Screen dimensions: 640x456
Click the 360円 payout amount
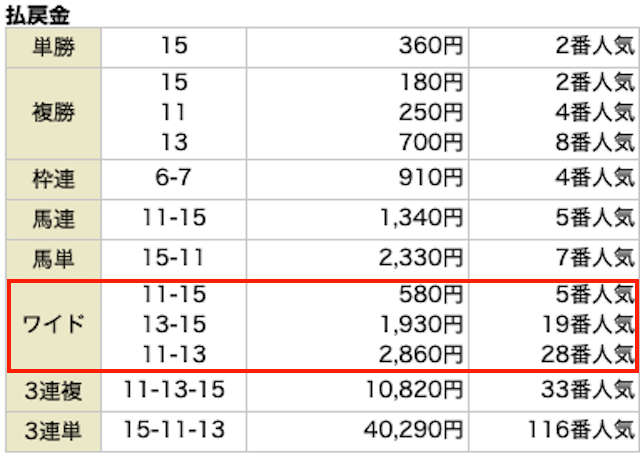pos(431,46)
